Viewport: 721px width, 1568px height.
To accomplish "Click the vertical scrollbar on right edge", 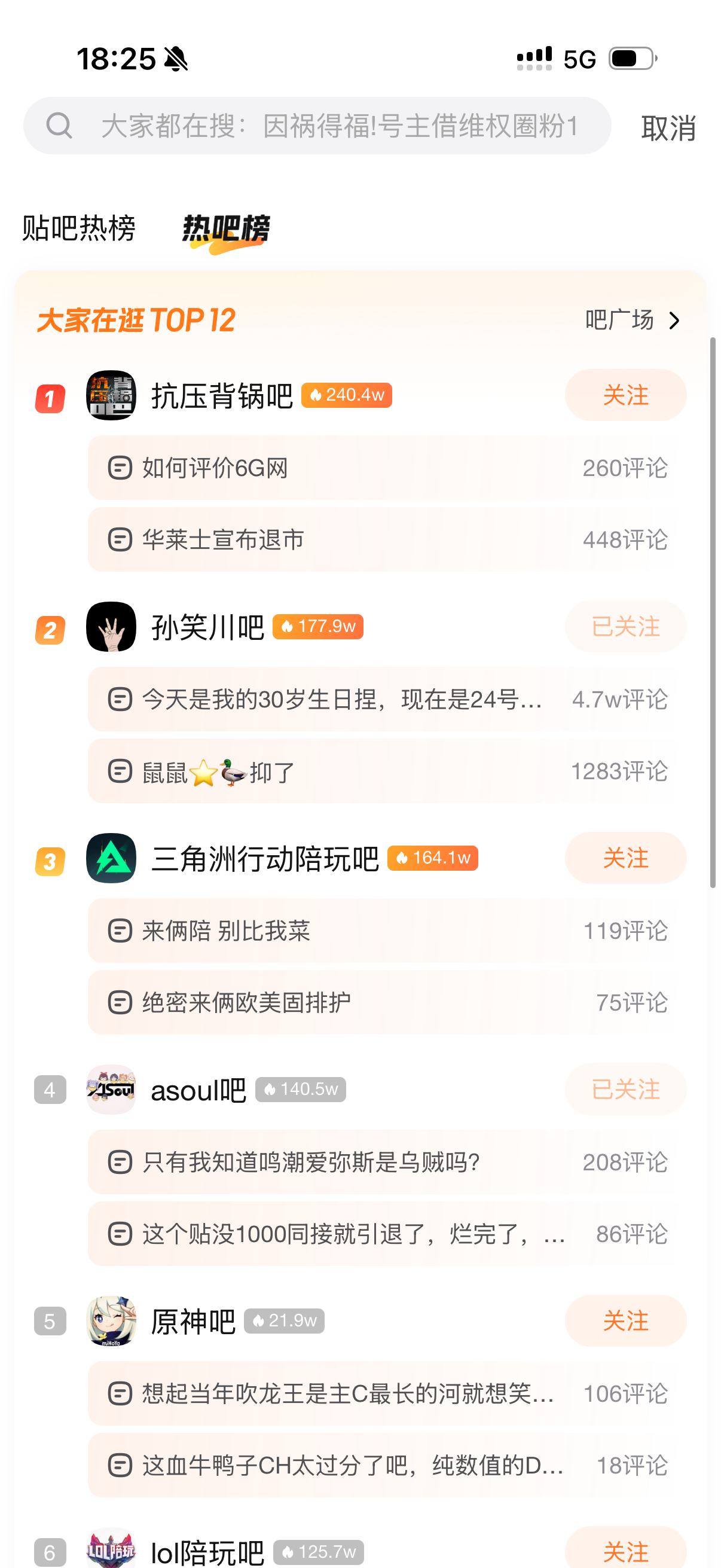I will (x=713, y=612).
